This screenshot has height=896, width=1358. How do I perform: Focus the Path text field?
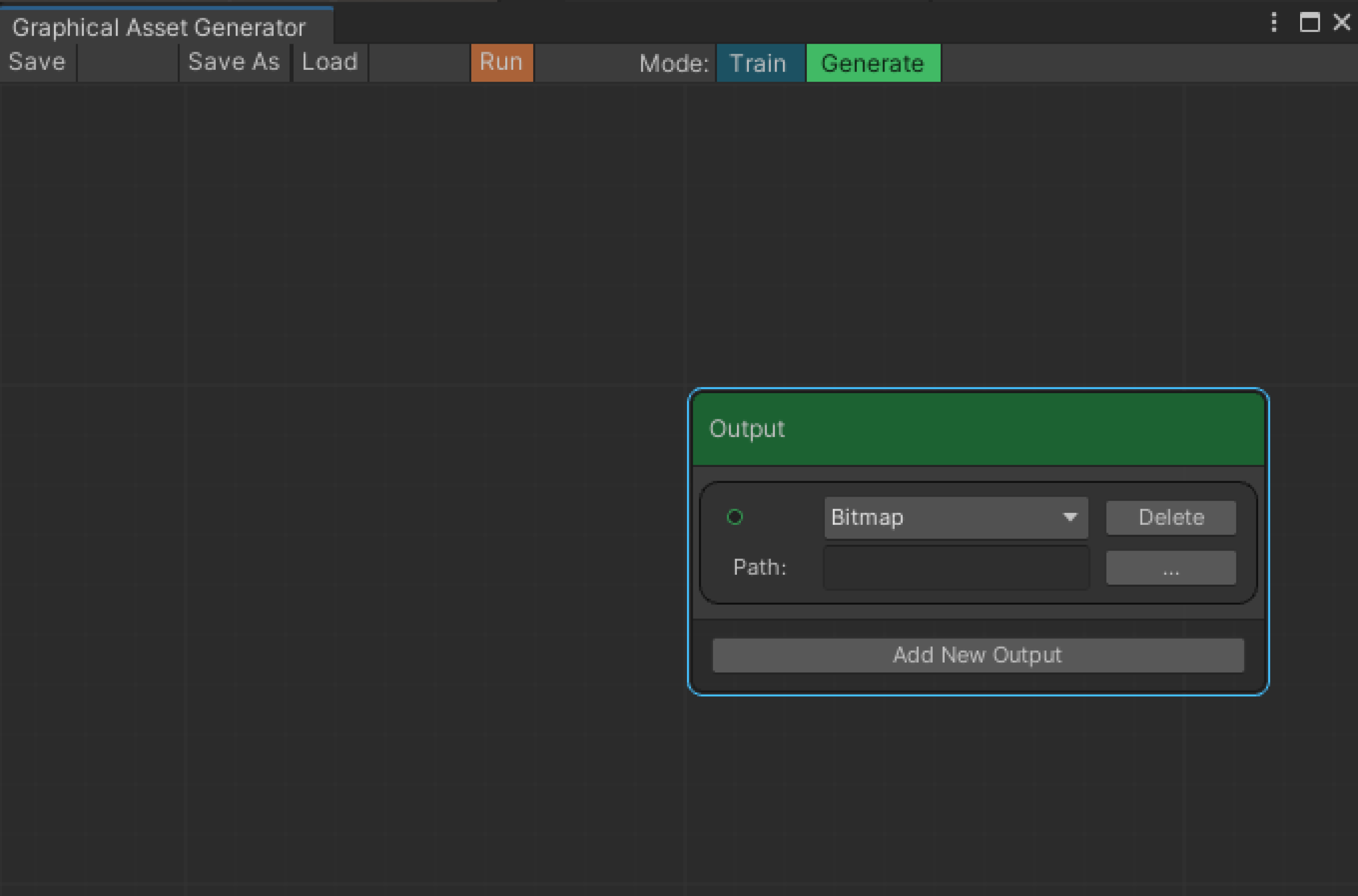(x=955, y=568)
